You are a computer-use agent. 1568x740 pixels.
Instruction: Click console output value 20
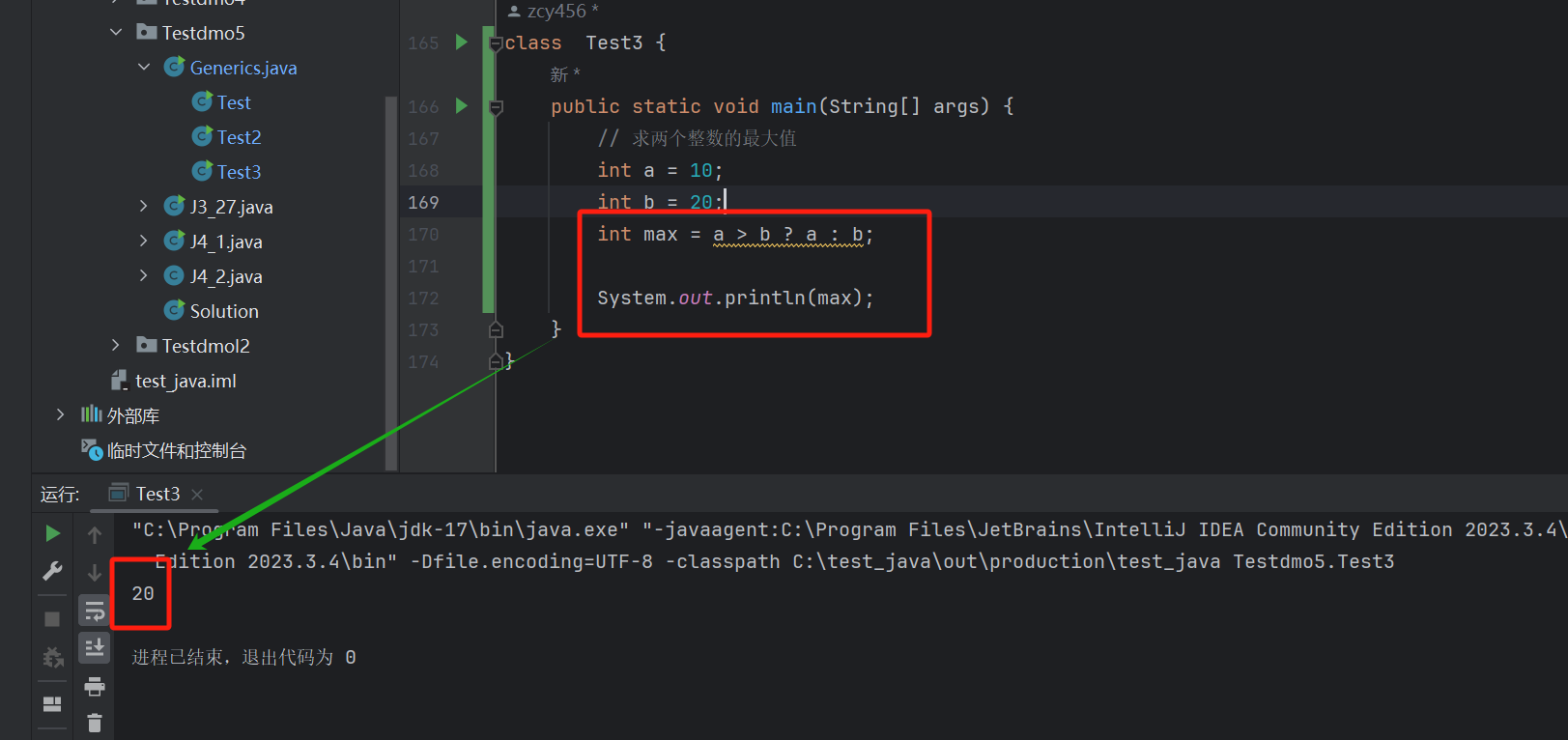[143, 593]
